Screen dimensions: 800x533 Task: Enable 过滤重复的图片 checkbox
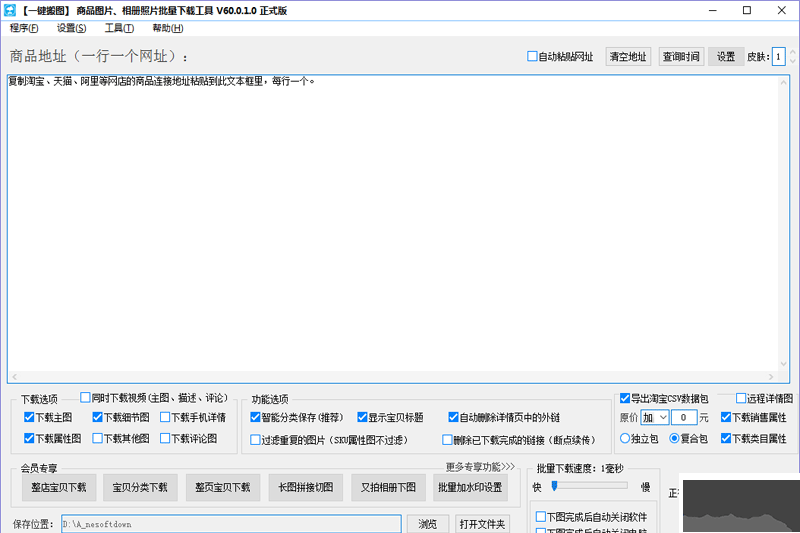tap(256, 440)
